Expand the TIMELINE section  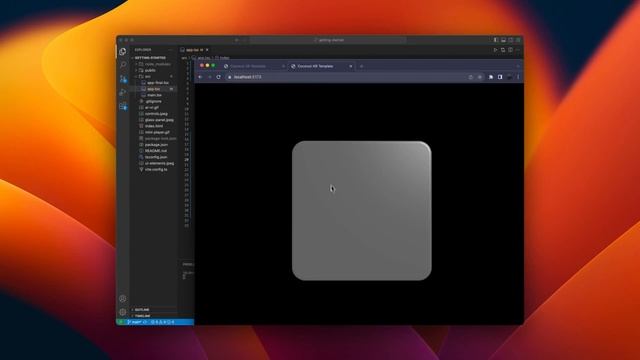coord(154,316)
